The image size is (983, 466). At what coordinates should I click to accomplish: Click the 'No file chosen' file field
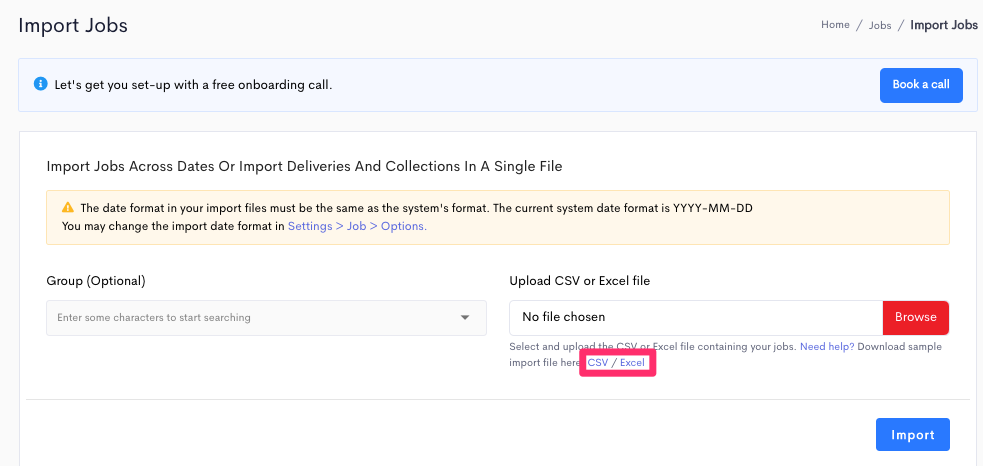(696, 318)
